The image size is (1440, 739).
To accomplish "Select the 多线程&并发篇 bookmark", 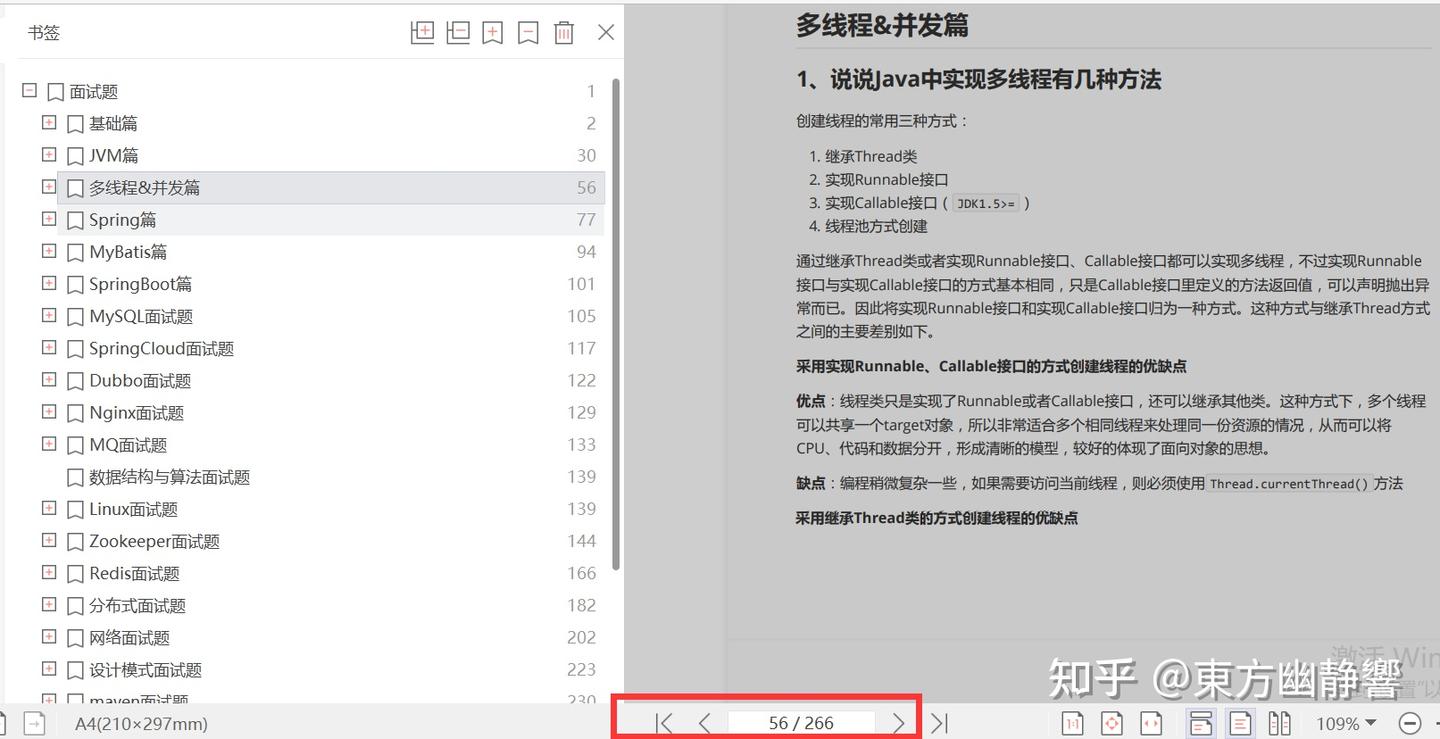I will tap(144, 188).
